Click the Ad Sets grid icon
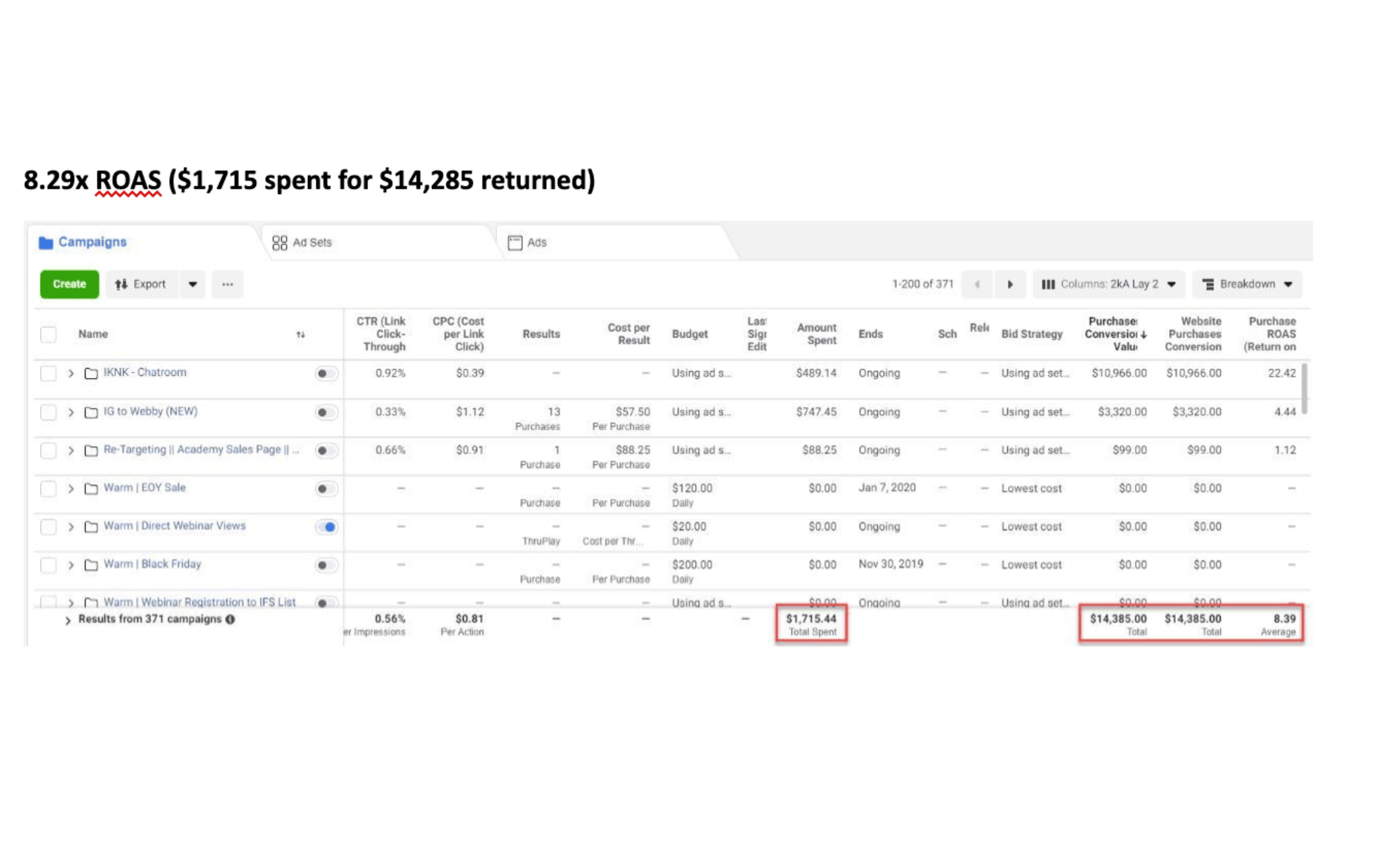Screen dimensions: 1380x868 [x=280, y=243]
